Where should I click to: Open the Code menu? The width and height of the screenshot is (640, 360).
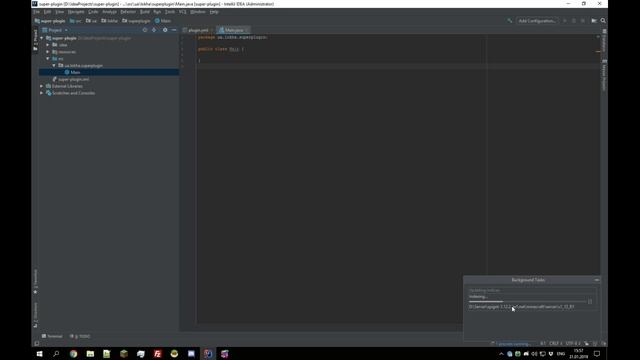93,12
